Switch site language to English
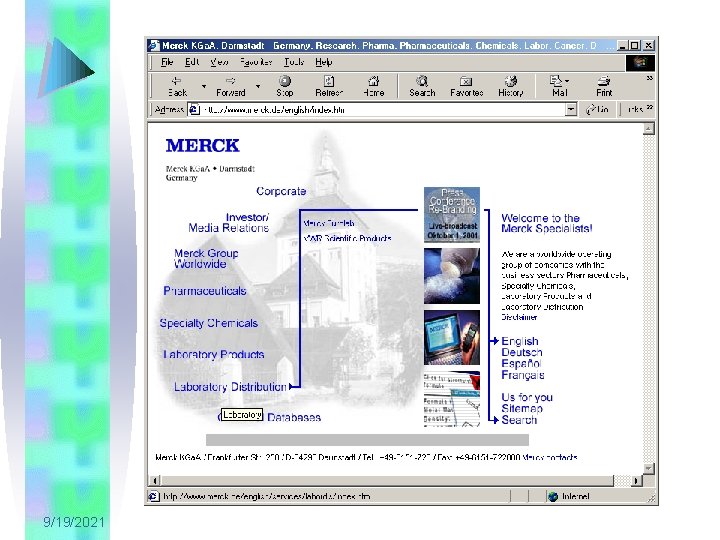This screenshot has width=720, height=540. tap(520, 341)
